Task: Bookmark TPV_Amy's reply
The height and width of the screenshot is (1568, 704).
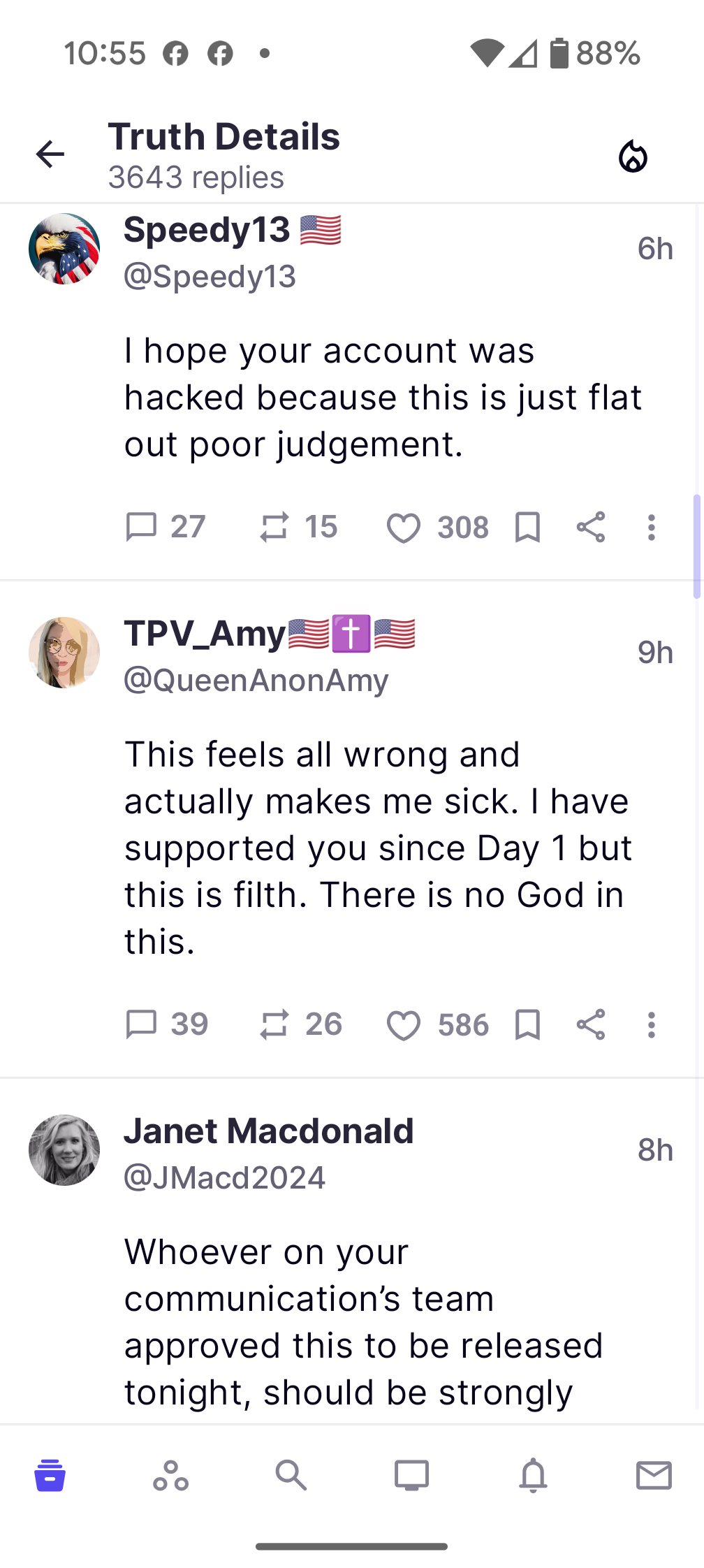Action: click(527, 1025)
